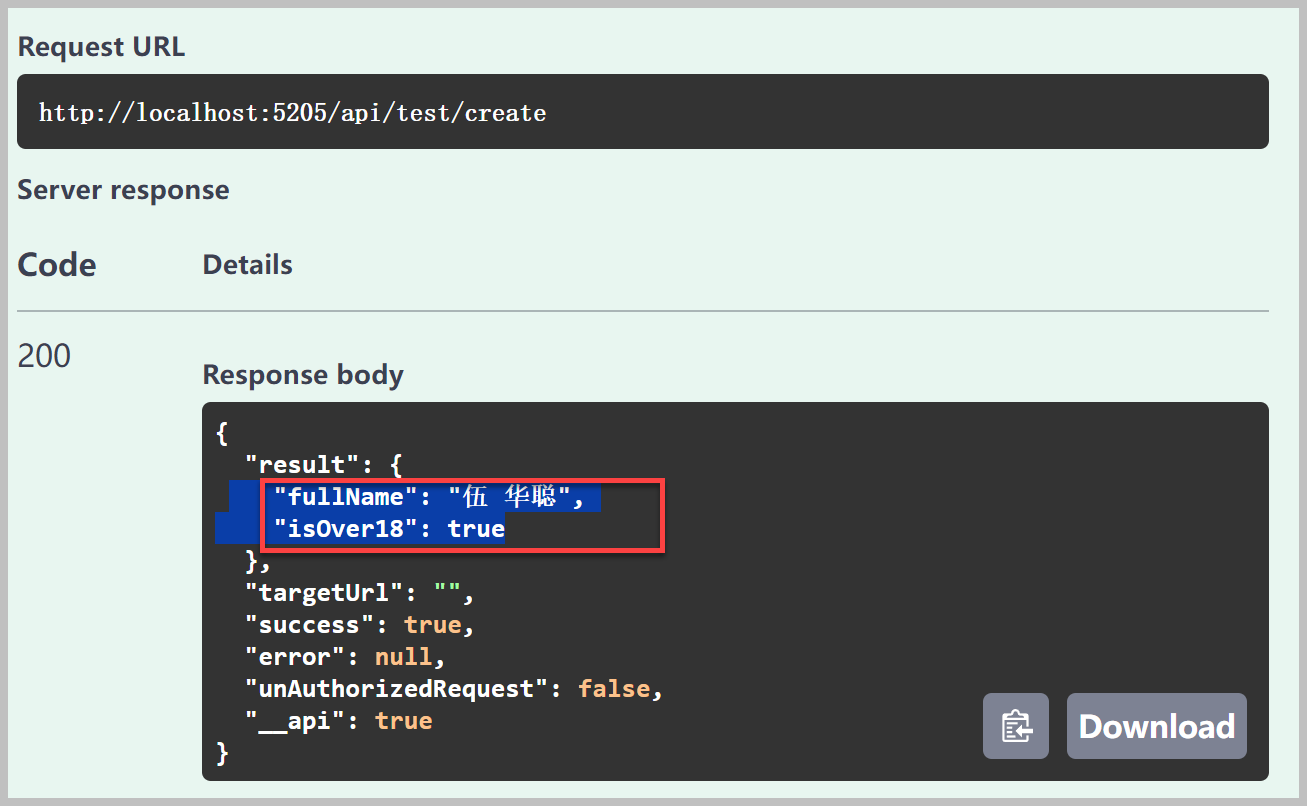Click the "Code" column header

tap(57, 265)
